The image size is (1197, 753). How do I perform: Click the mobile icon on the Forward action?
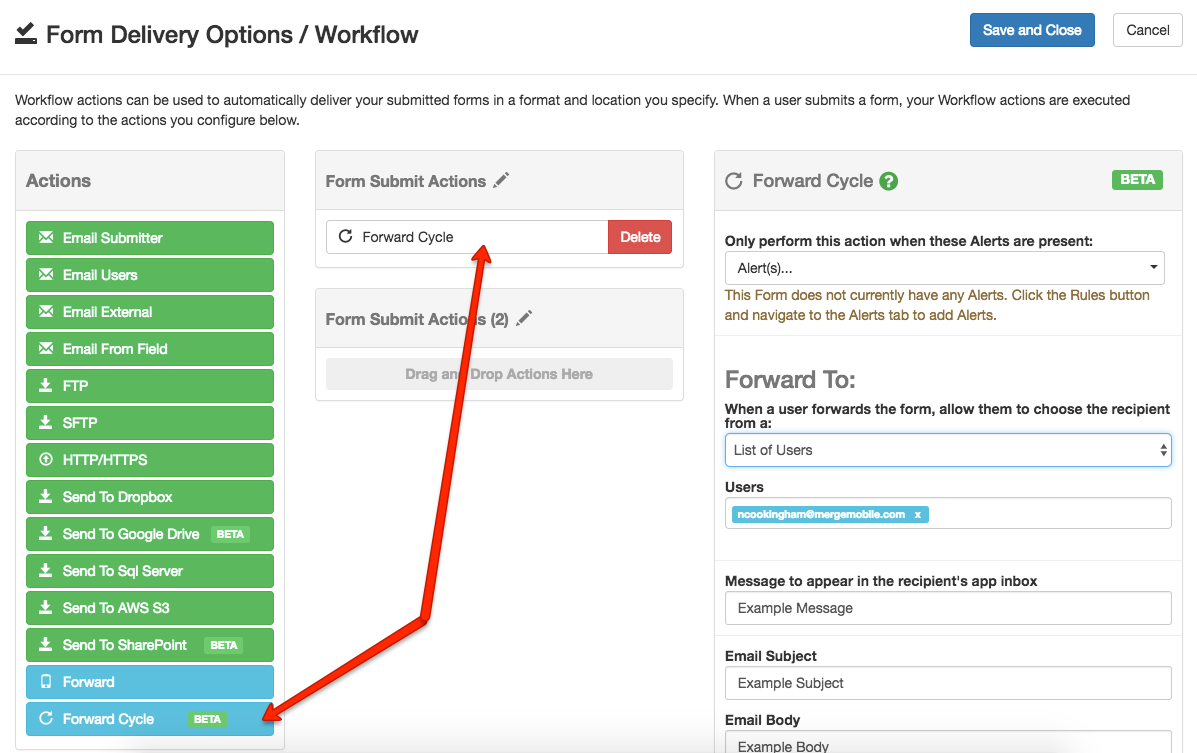tap(45, 682)
